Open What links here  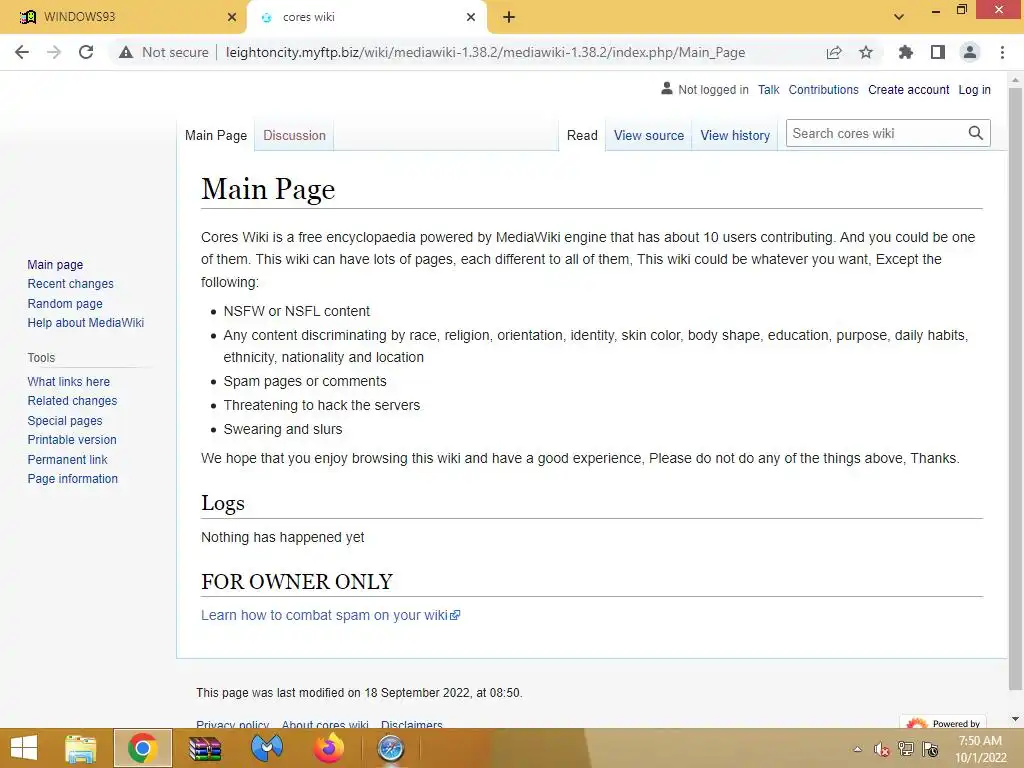[x=69, y=381]
